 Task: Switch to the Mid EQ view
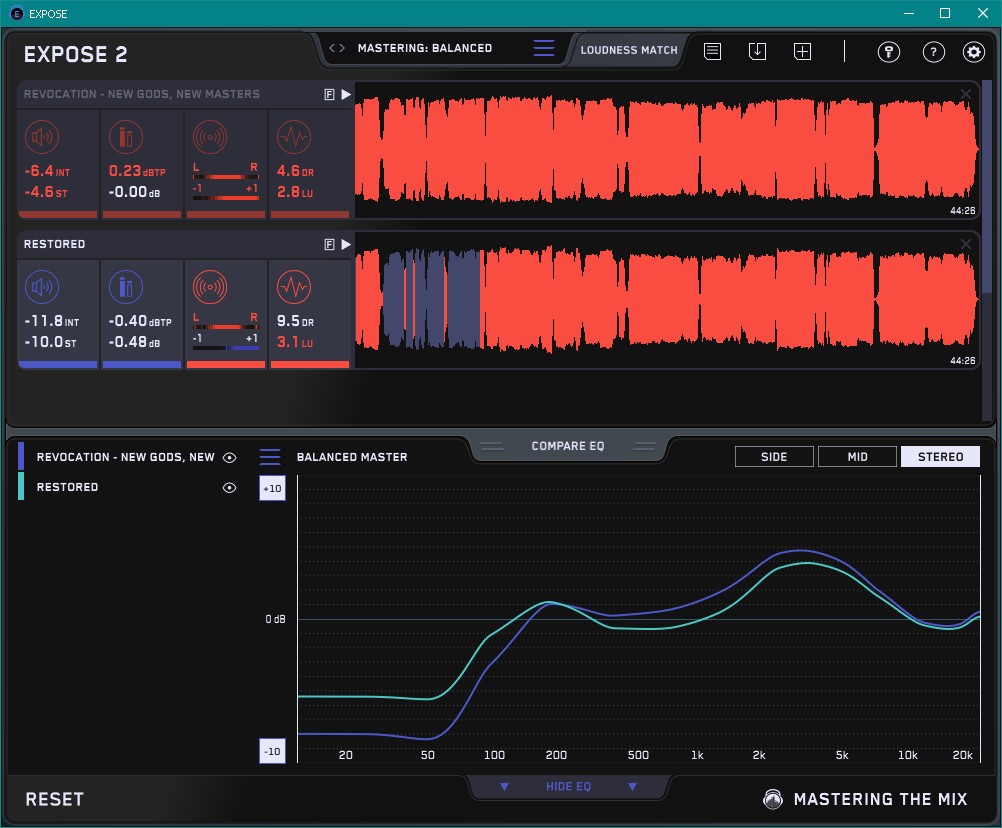856,457
